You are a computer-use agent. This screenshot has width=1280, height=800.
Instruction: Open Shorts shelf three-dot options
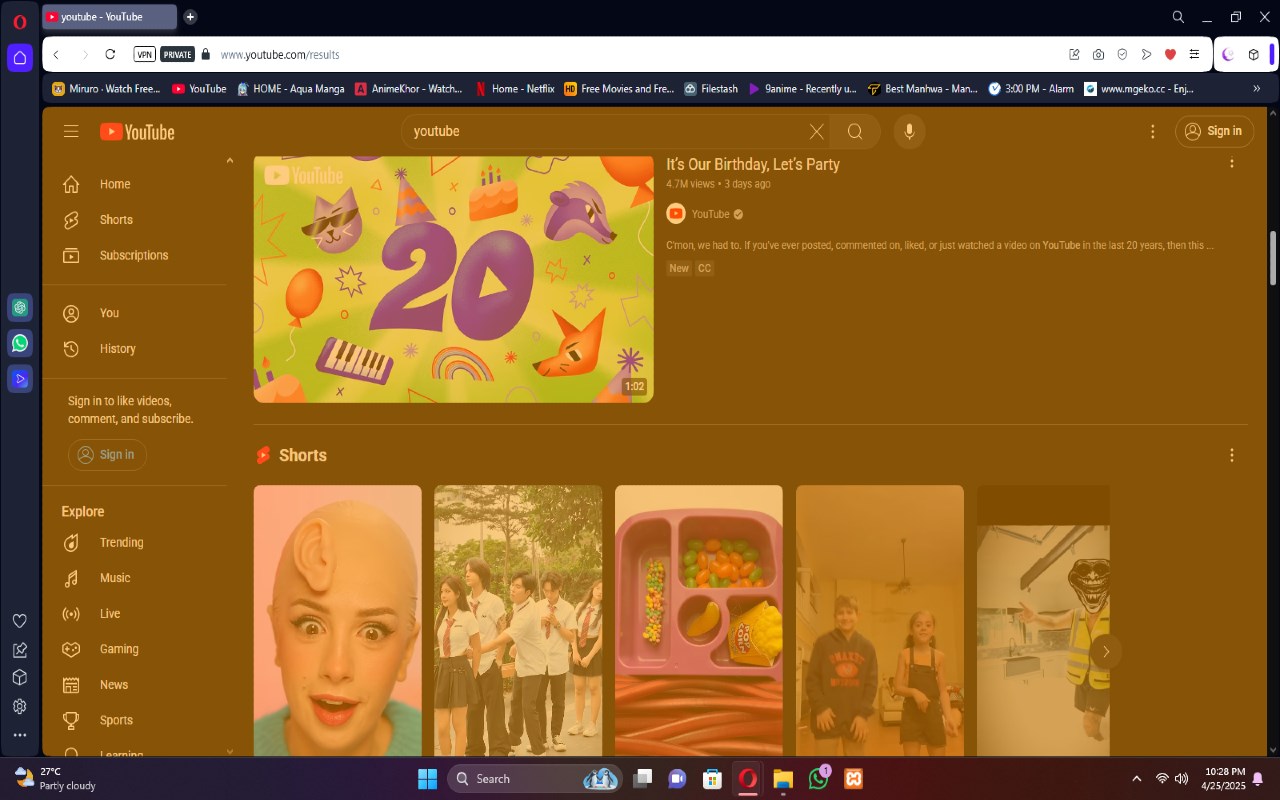(x=1232, y=455)
